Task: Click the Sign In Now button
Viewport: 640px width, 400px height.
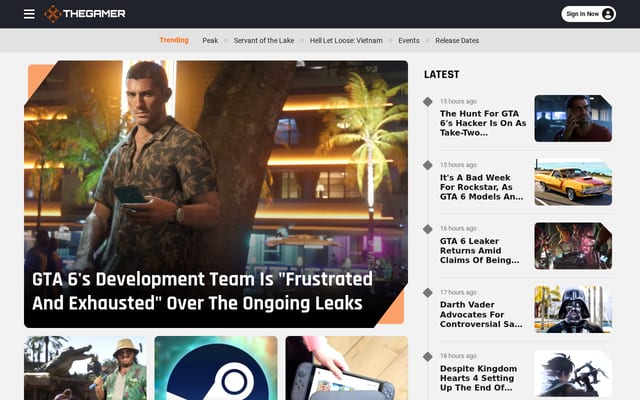Action: click(x=588, y=14)
